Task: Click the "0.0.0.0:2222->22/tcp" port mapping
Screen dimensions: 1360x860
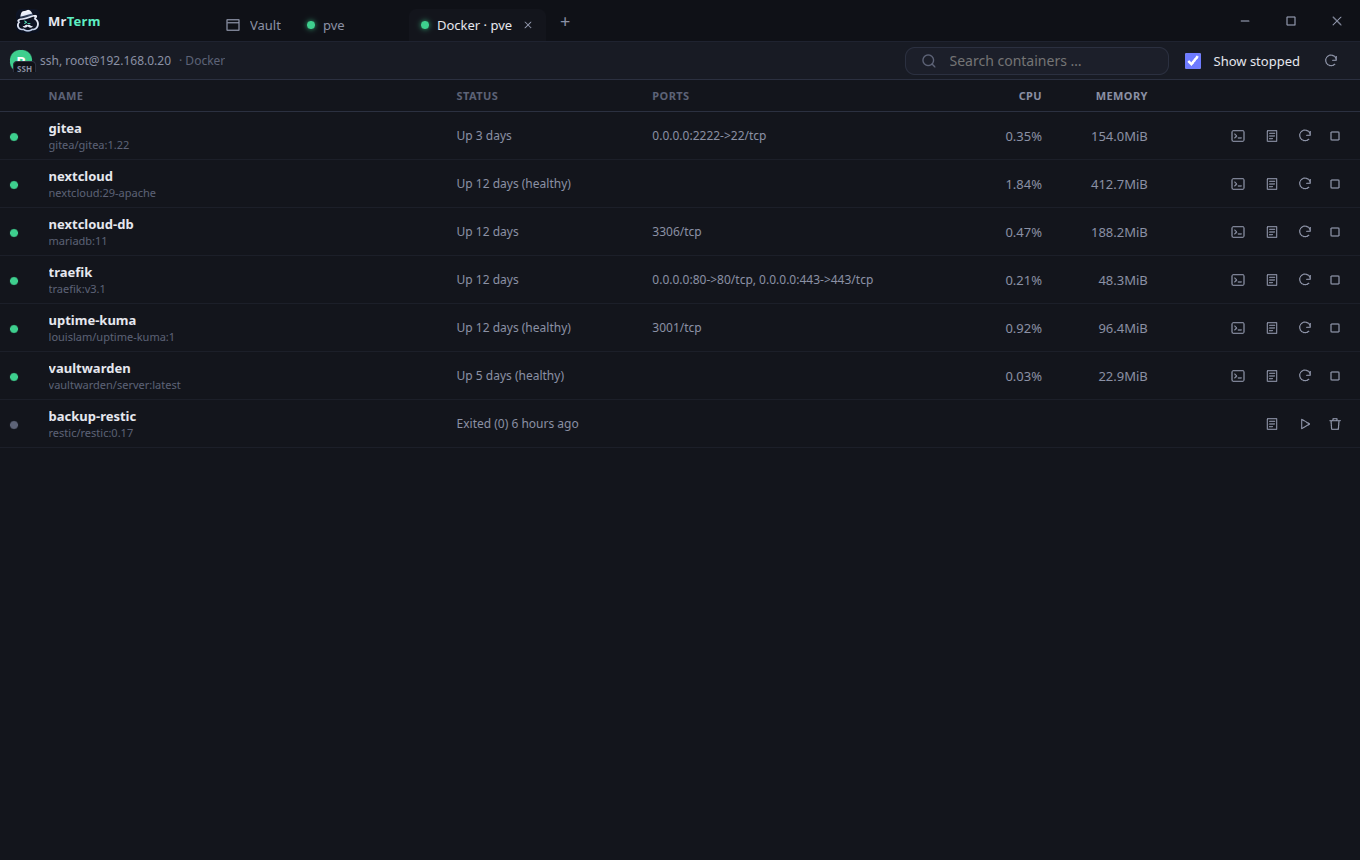Action: click(709, 136)
